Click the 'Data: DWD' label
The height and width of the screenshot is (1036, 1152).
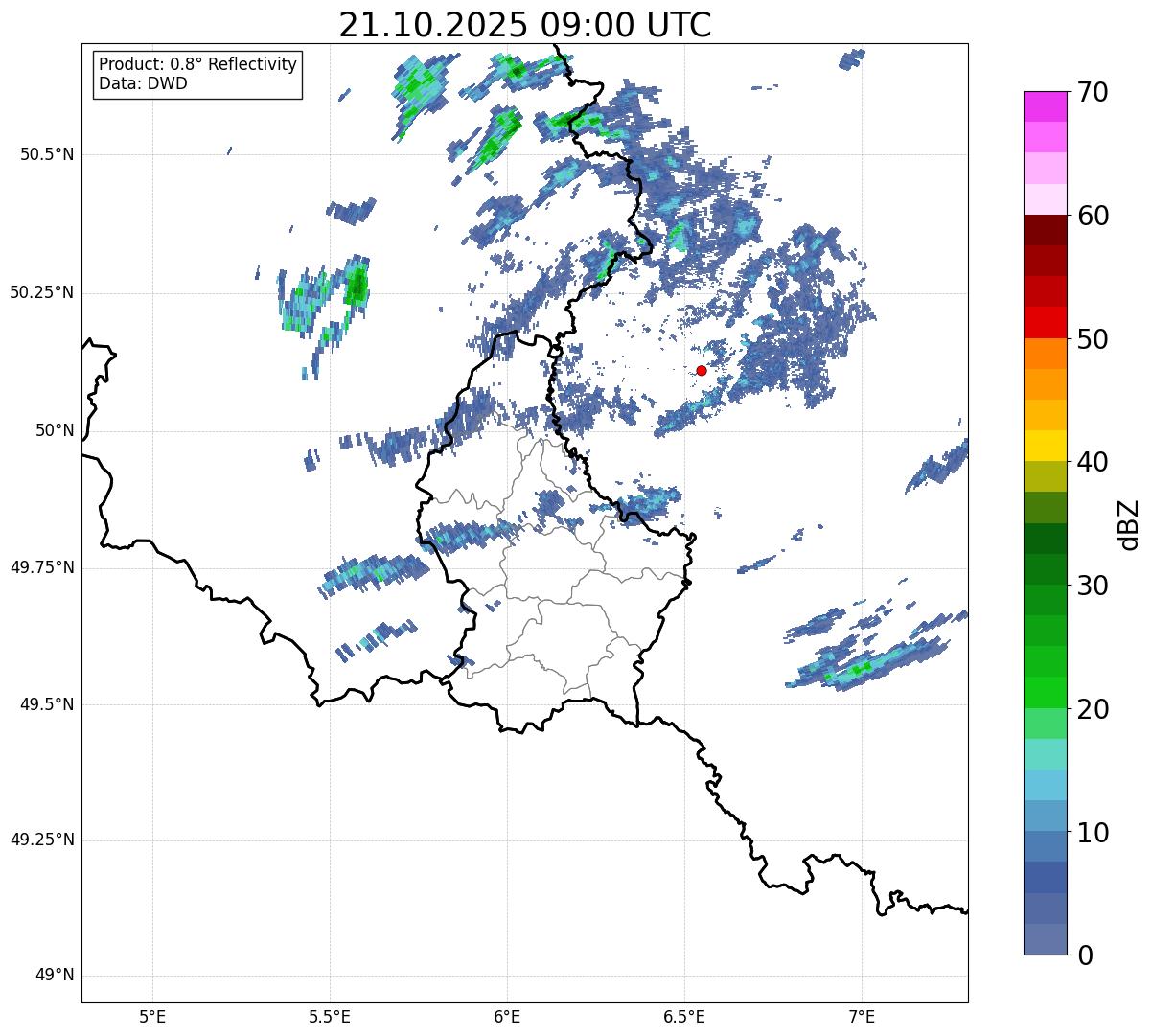[143, 83]
